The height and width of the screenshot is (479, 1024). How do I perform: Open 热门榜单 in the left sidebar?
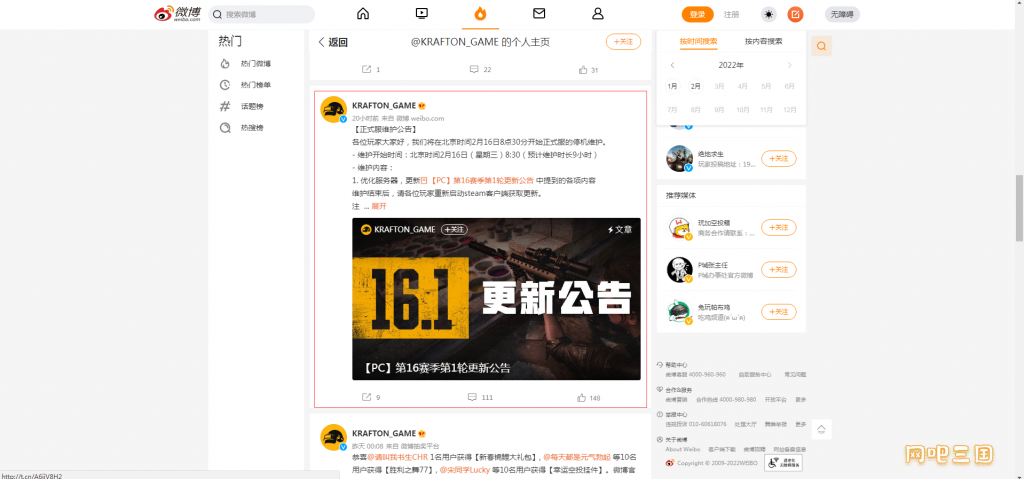tap(255, 85)
